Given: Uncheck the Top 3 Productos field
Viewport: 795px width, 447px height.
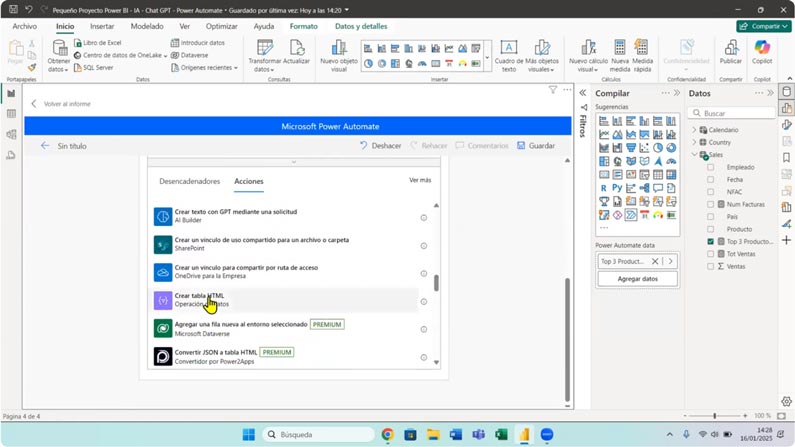Looking at the screenshot, I should [x=711, y=242].
